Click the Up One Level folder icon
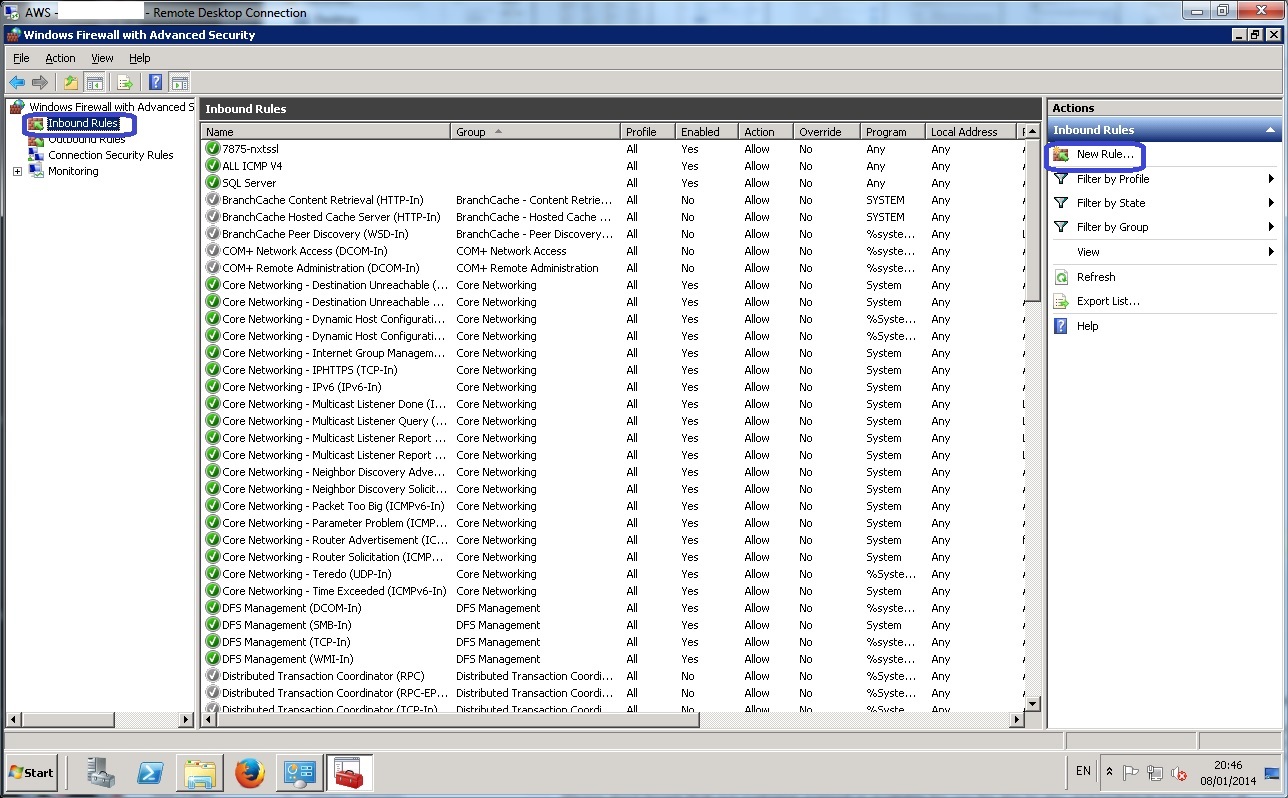This screenshot has height=798, width=1288. 71,83
